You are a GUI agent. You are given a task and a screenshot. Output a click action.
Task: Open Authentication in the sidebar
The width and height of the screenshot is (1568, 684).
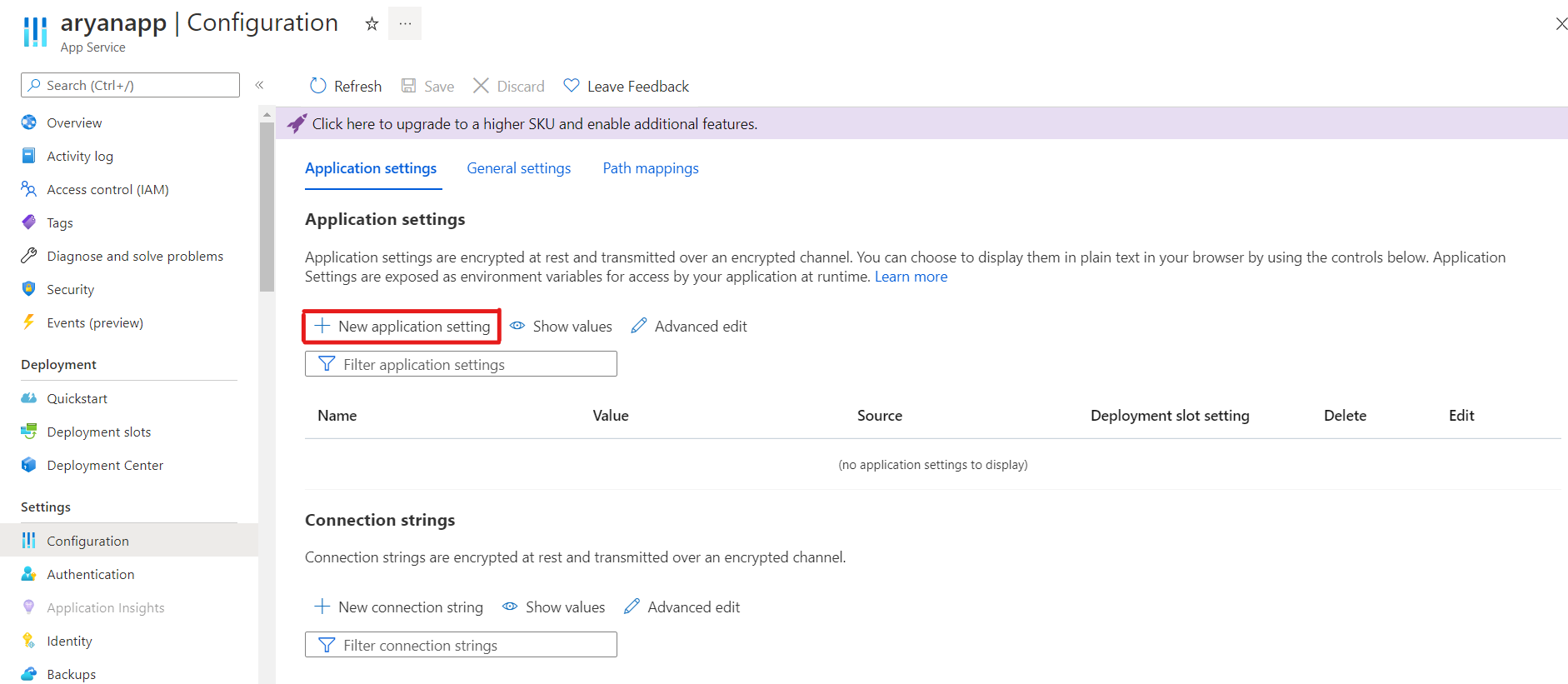pos(91,574)
